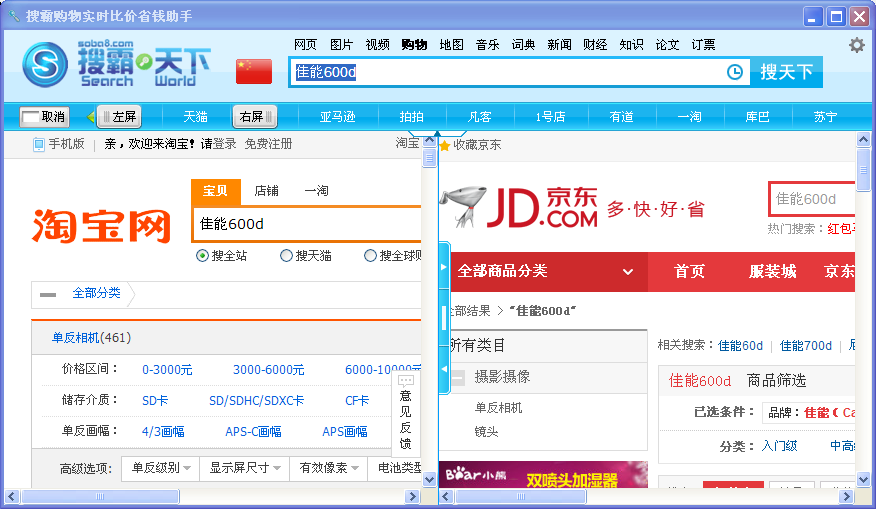Click the right pane vertical scrollbar thumb
The image size is (876, 509).
click(863, 170)
